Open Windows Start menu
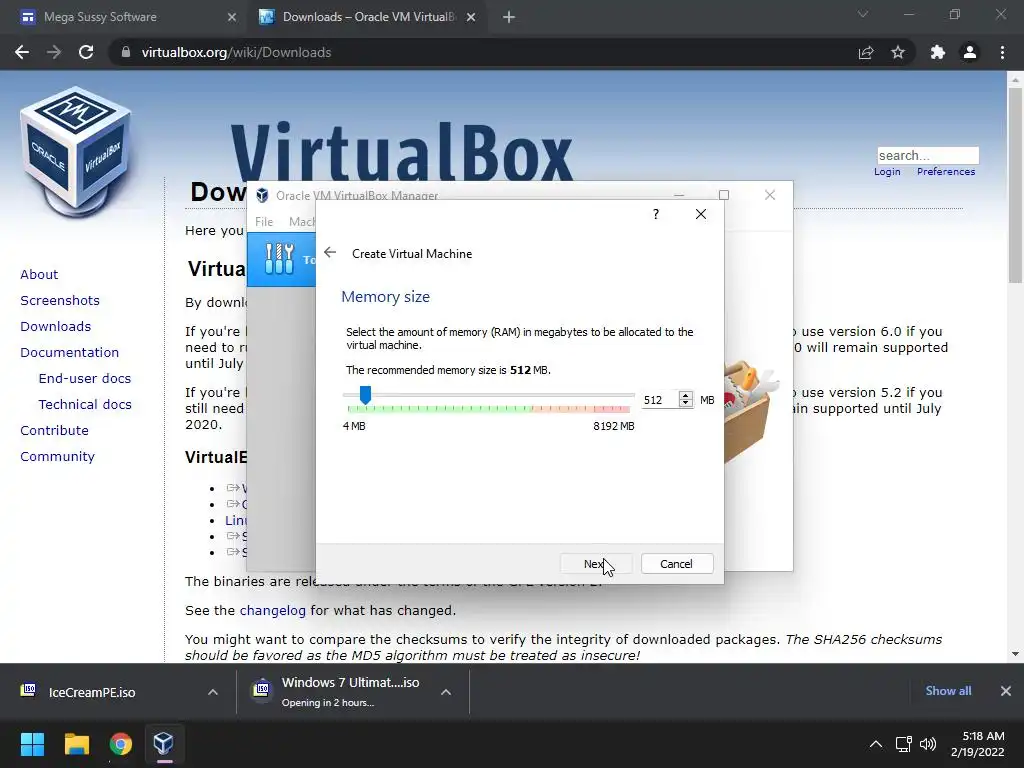The image size is (1024, 768). [32, 744]
